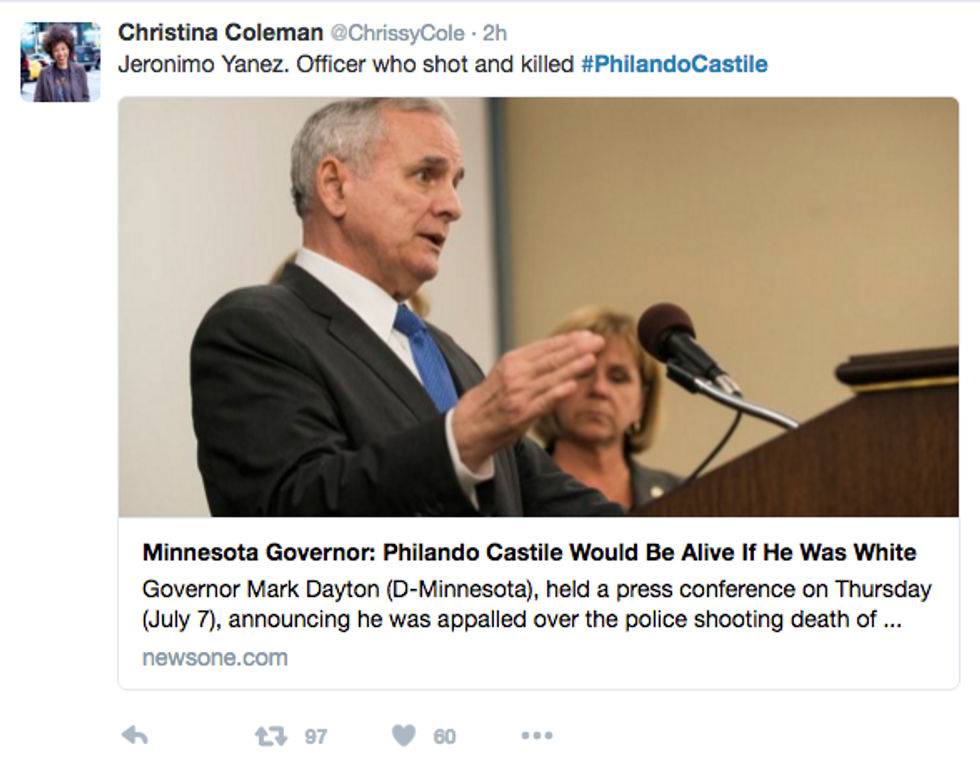
Task: Open the #PhilandoCastile hashtag
Action: coord(674,65)
